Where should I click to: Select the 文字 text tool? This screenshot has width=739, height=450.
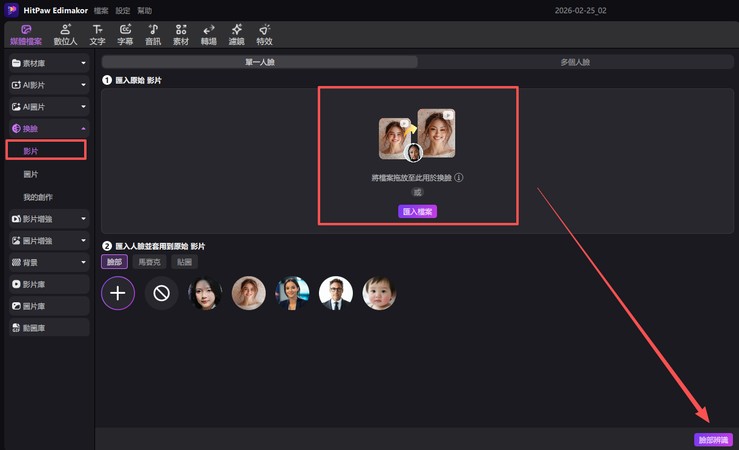(98, 35)
